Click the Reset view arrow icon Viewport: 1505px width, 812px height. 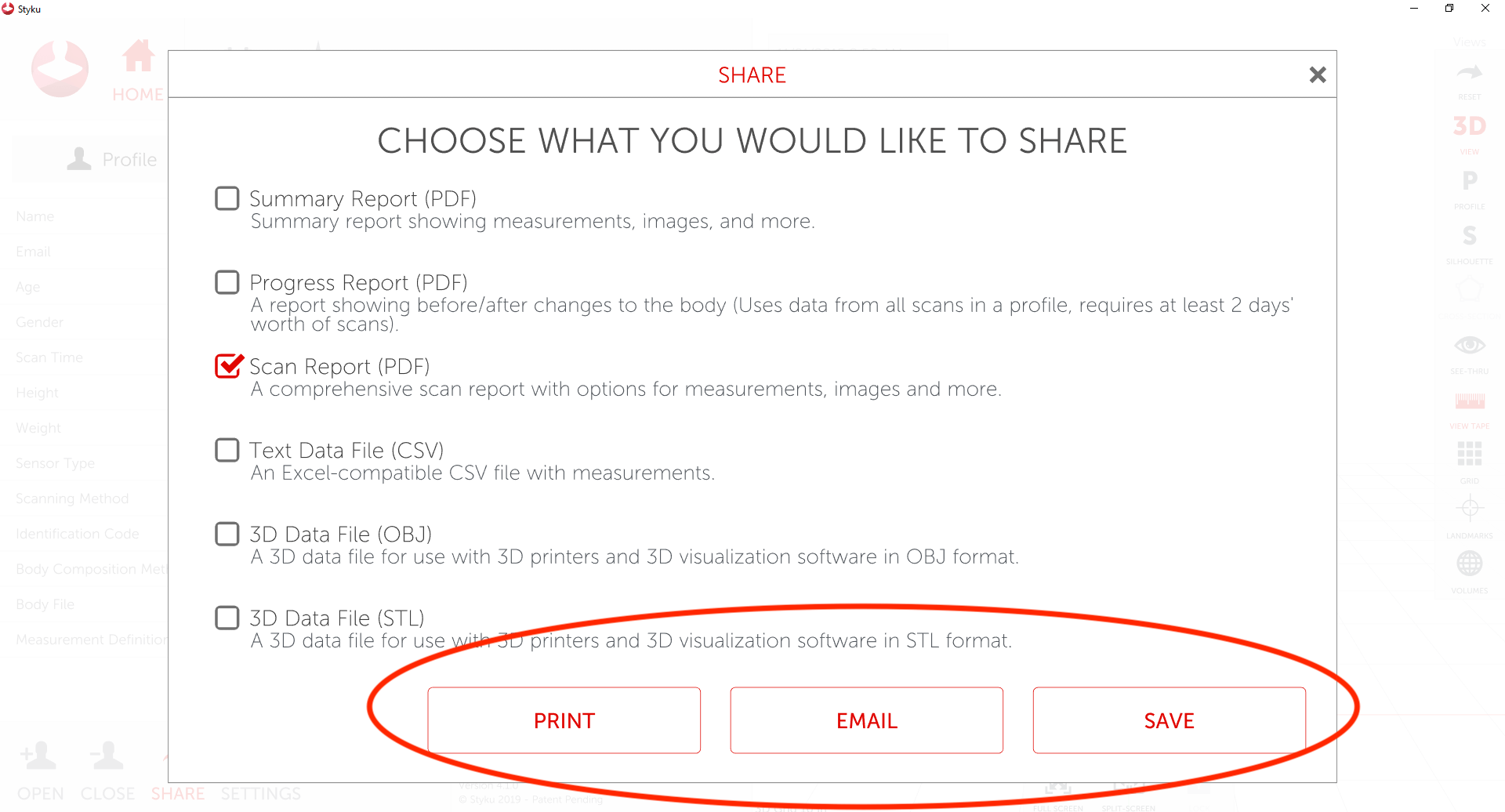click(x=1469, y=74)
